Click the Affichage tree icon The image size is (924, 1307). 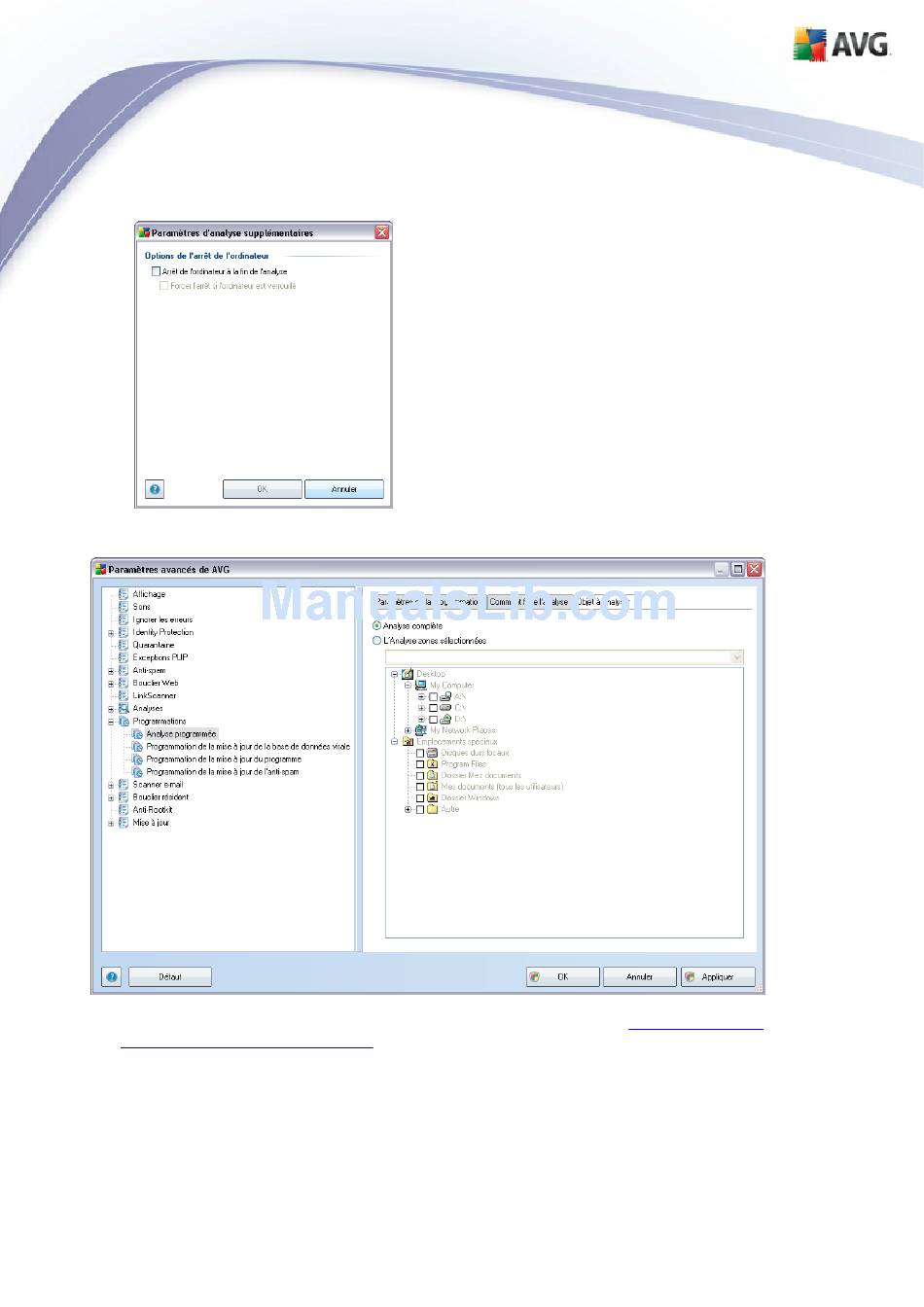pos(124,594)
